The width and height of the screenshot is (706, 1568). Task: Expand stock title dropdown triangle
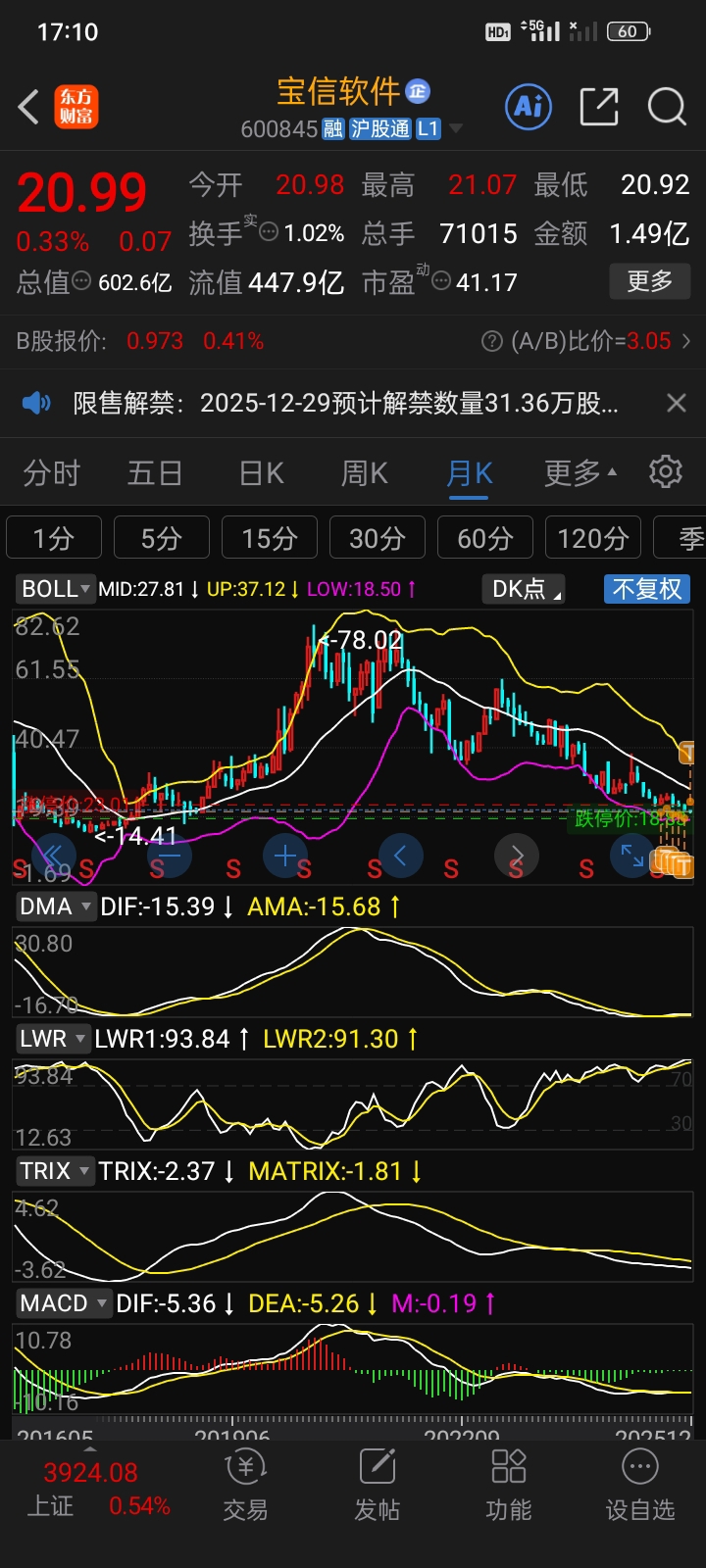click(x=455, y=129)
